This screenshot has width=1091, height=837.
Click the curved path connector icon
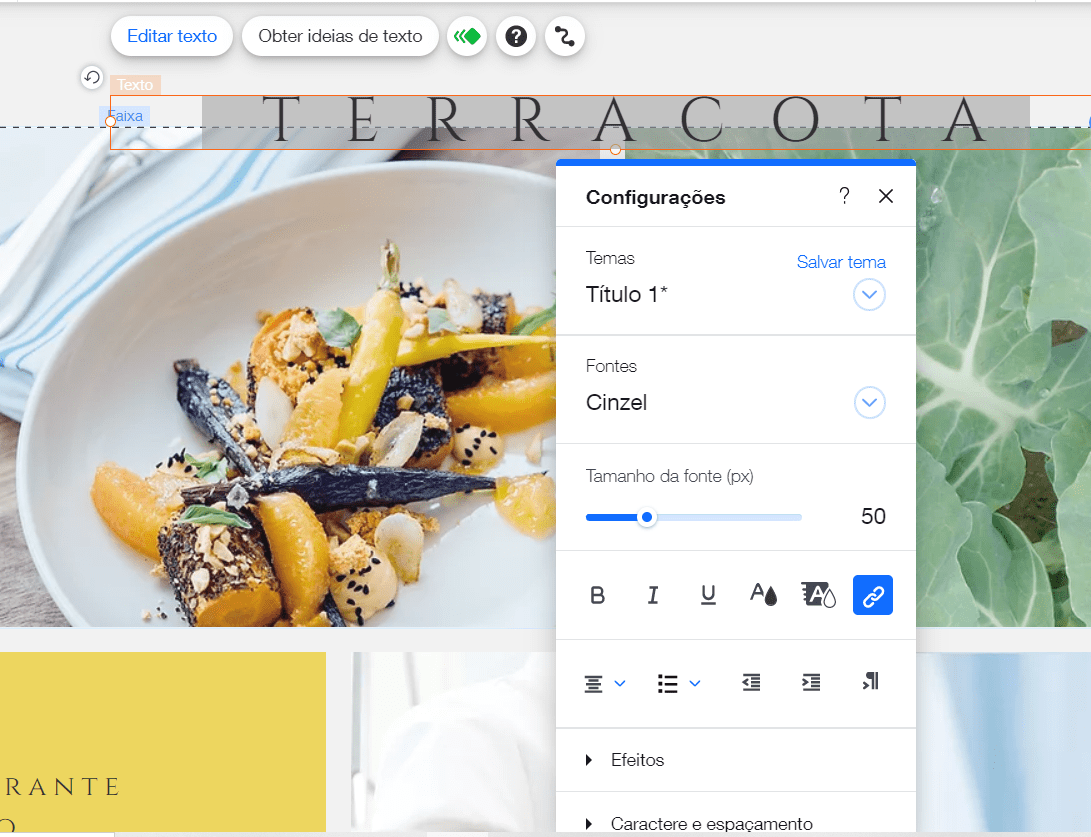point(564,36)
